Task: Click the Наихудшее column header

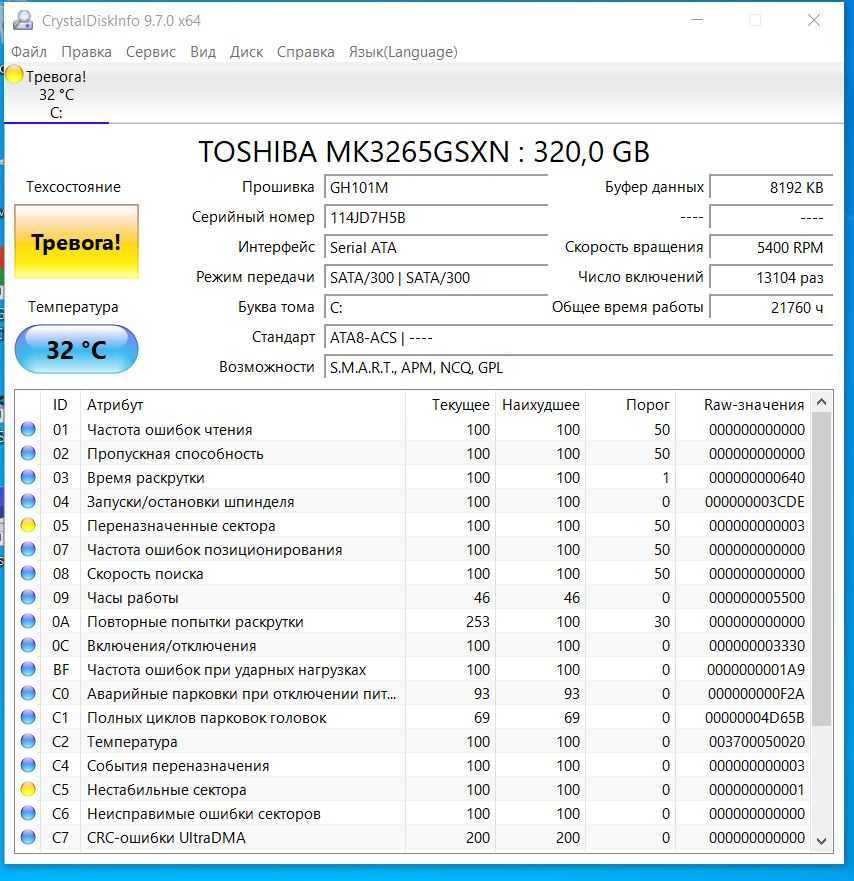Action: (540, 405)
